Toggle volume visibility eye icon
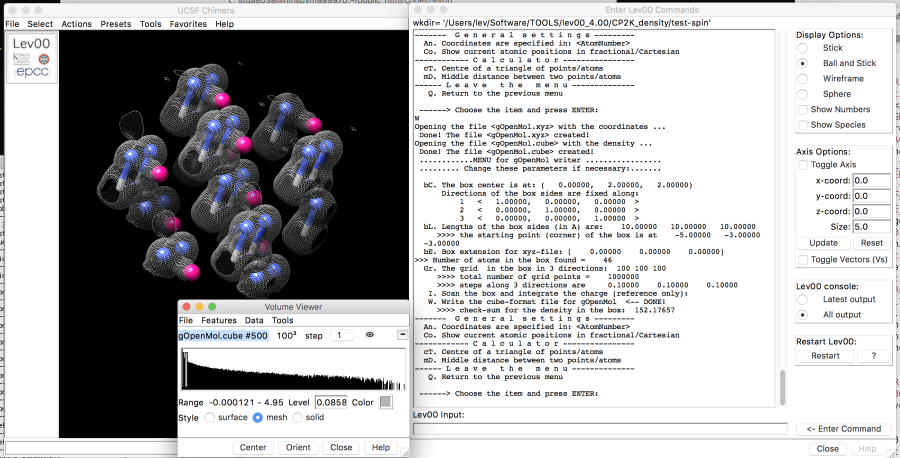The width and height of the screenshot is (900, 458). (369, 335)
